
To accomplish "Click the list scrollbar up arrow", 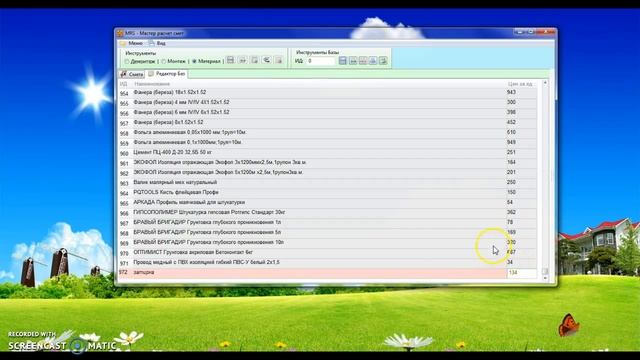I will [545, 83].
